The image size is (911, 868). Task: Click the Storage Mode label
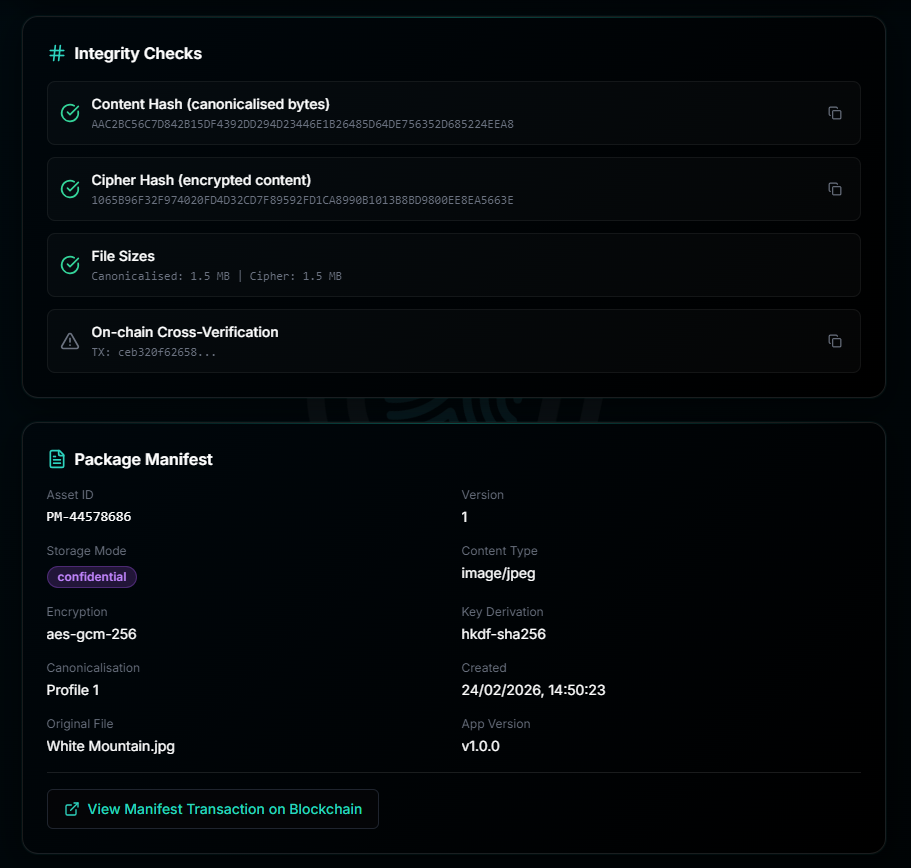point(87,551)
